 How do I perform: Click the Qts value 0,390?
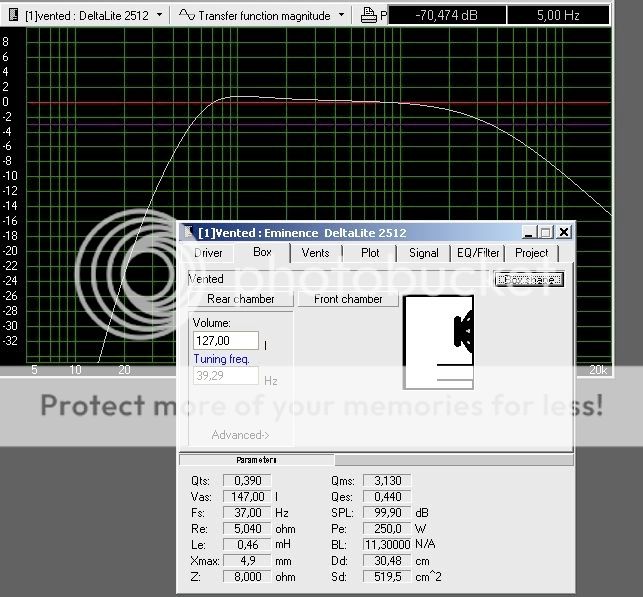[x=247, y=481]
